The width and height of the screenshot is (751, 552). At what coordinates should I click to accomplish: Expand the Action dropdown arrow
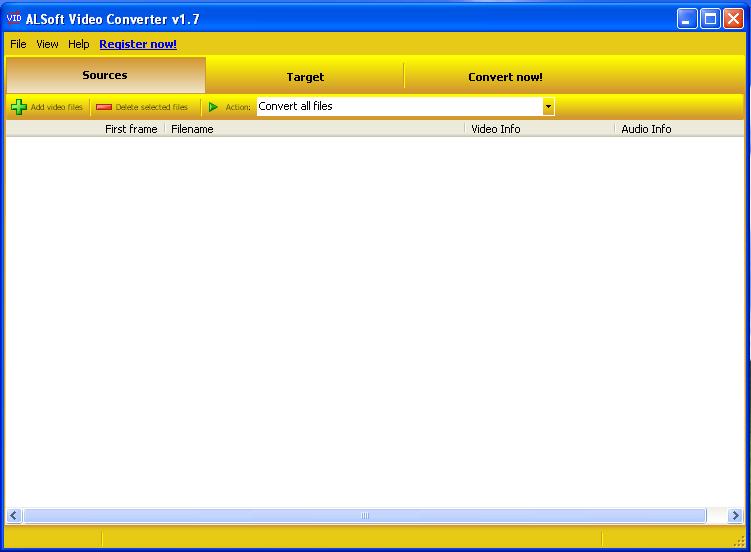coord(548,106)
